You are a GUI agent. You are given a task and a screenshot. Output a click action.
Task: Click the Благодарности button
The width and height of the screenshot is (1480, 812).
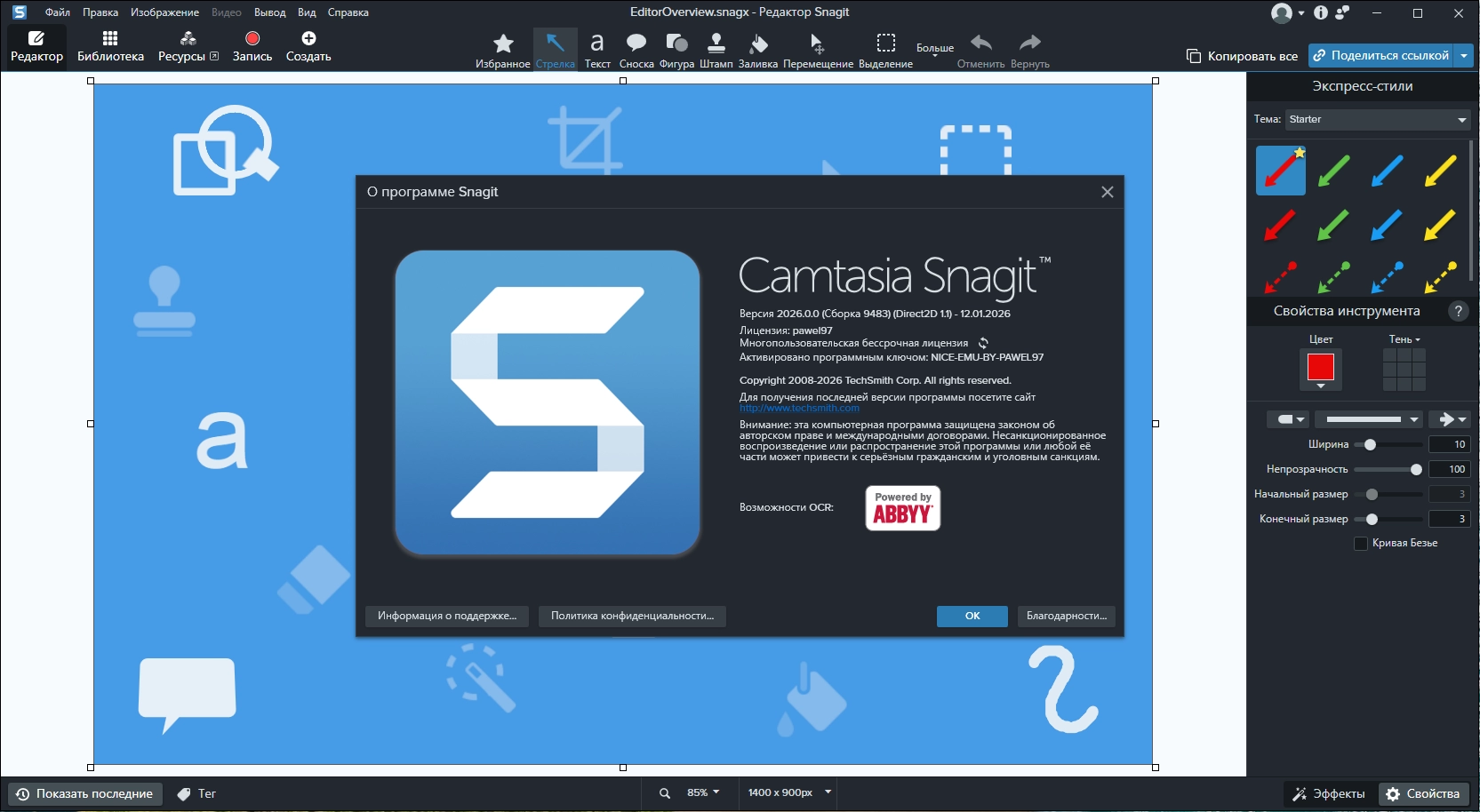pos(1067,617)
